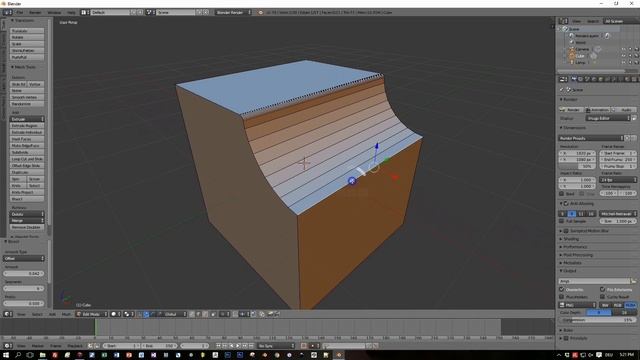640x360 pixels.
Task: Open the Image Editor display dropdown
Action: coord(608,118)
